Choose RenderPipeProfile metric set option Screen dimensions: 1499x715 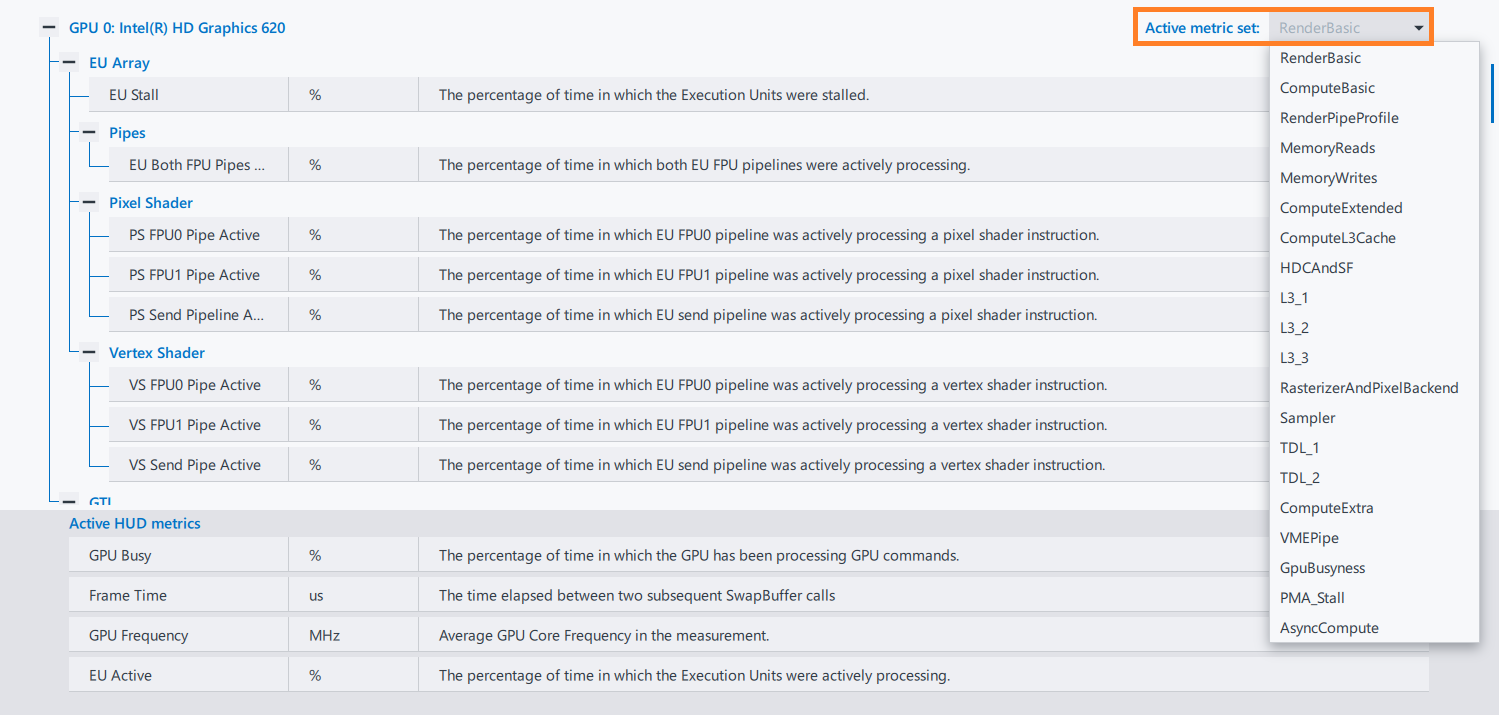coord(1339,118)
